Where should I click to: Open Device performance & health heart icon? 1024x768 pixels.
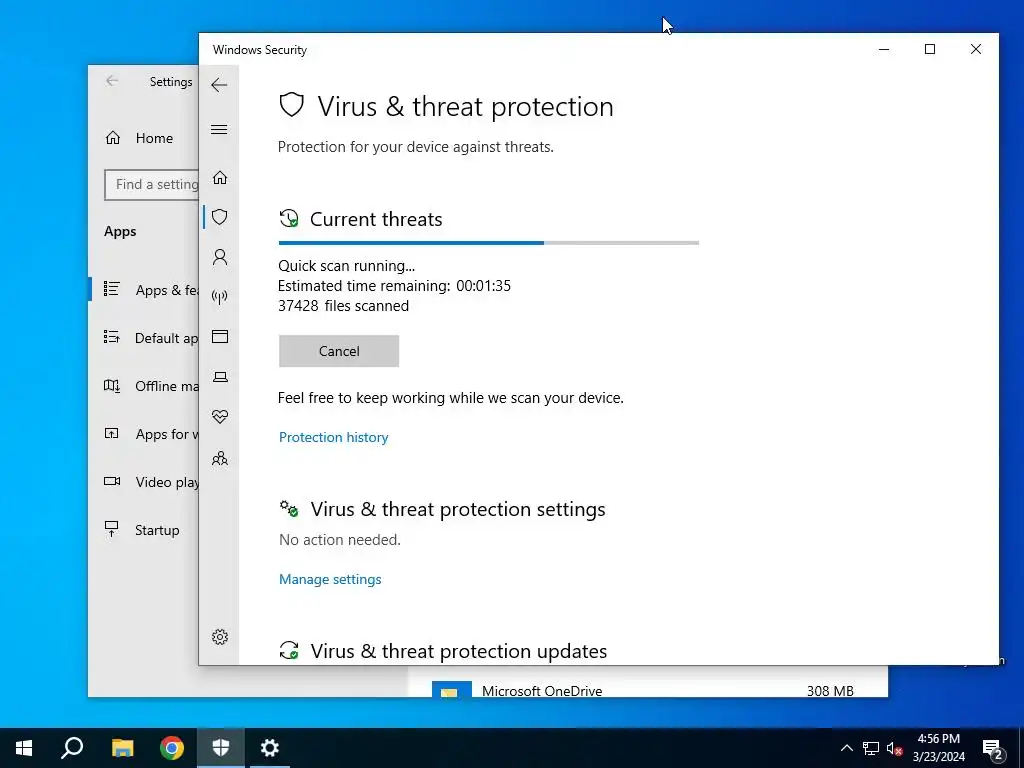219,417
